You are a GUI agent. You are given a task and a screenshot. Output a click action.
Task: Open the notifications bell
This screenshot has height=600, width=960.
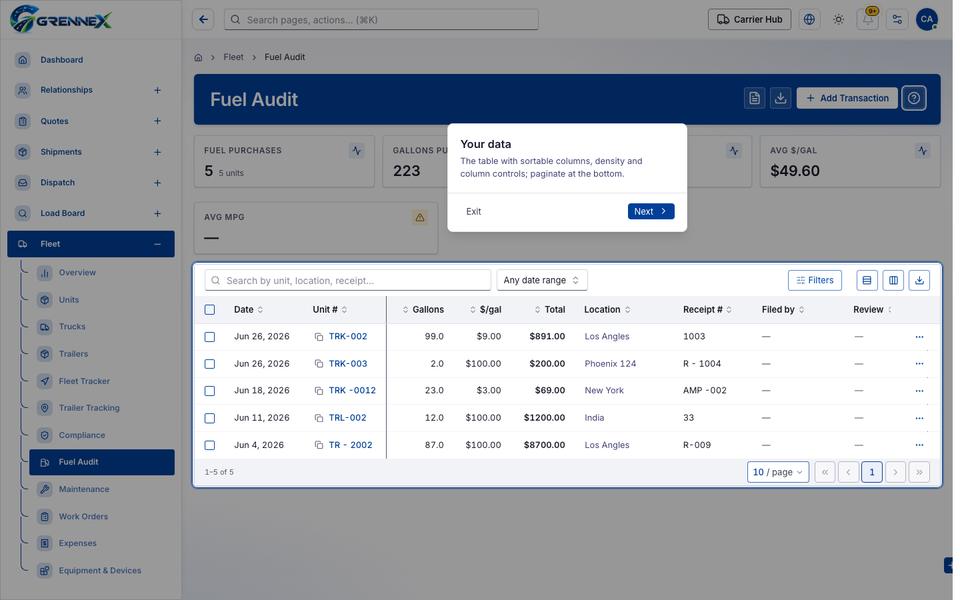point(868,20)
